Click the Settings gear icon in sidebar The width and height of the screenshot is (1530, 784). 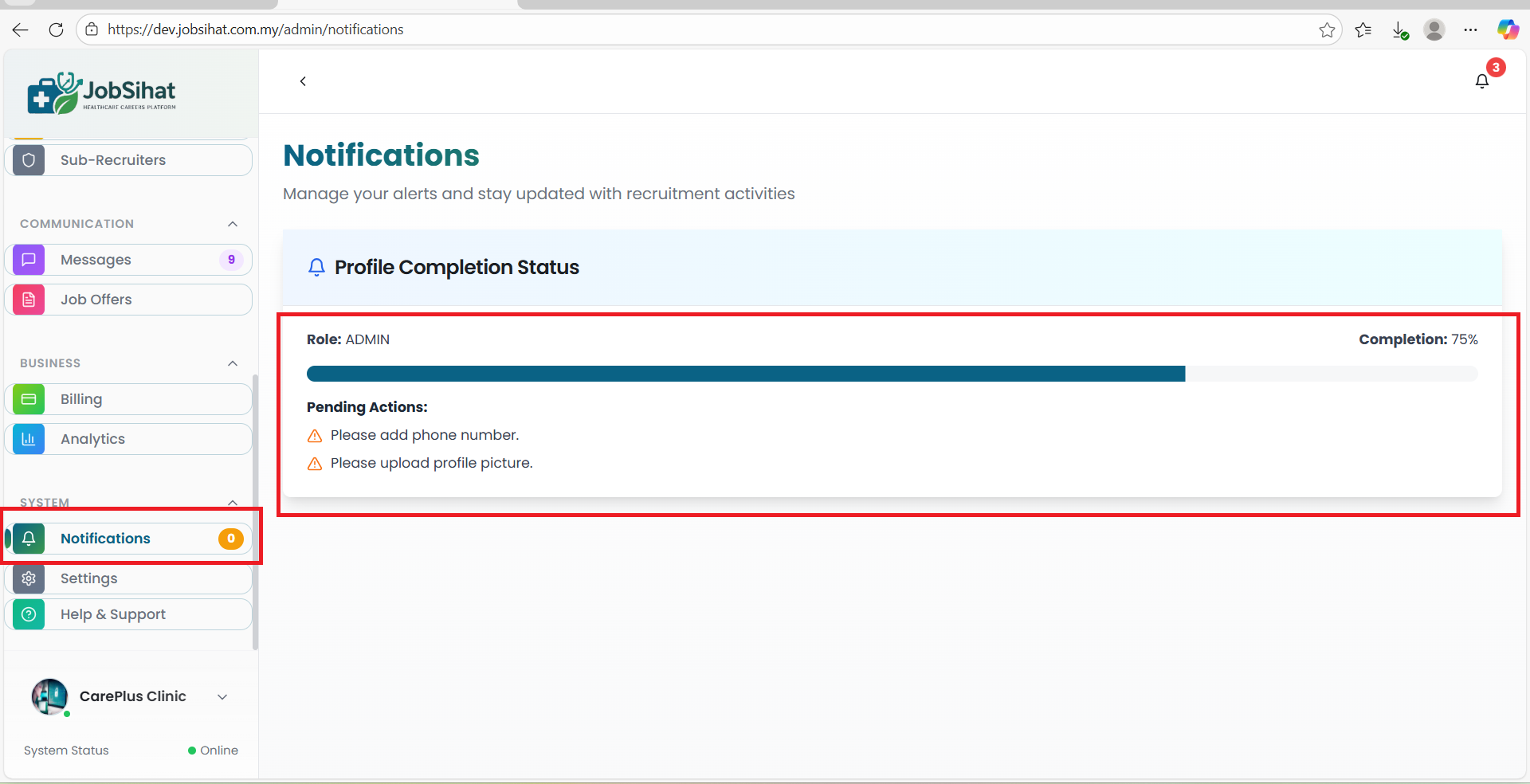coord(29,578)
